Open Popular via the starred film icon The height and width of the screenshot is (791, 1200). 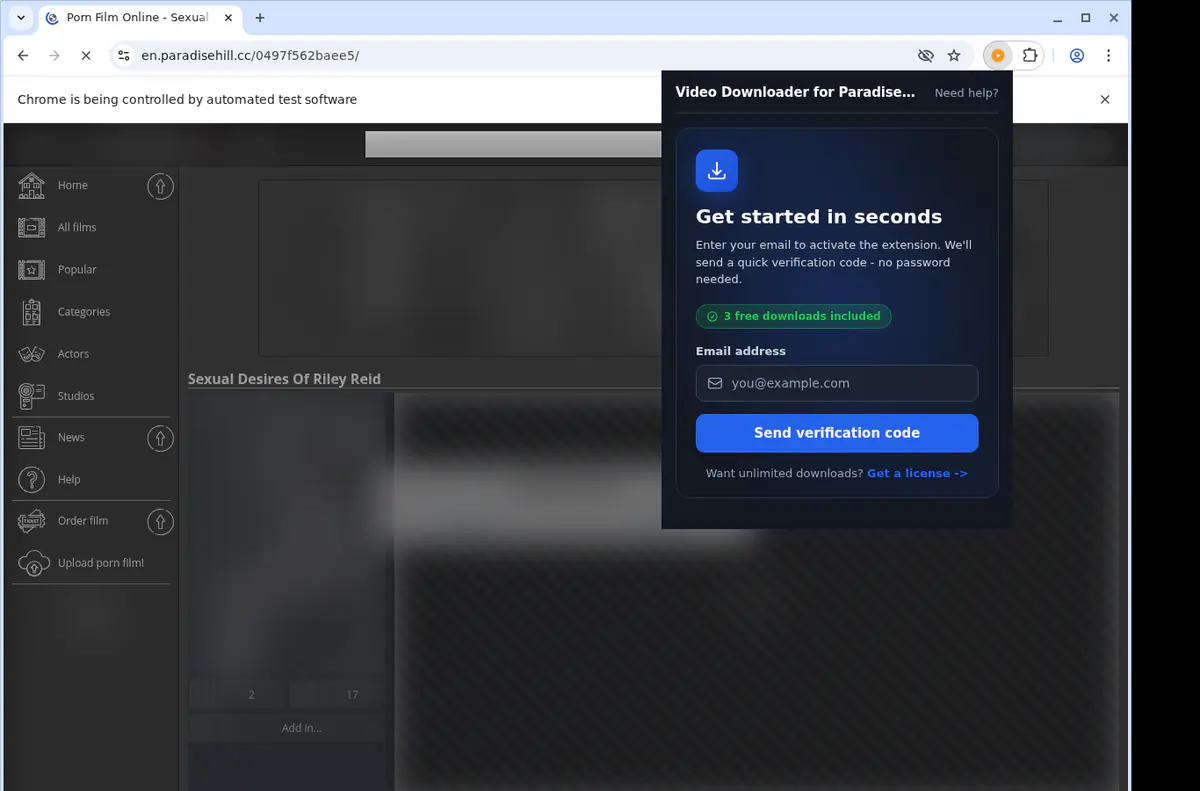[x=31, y=270]
